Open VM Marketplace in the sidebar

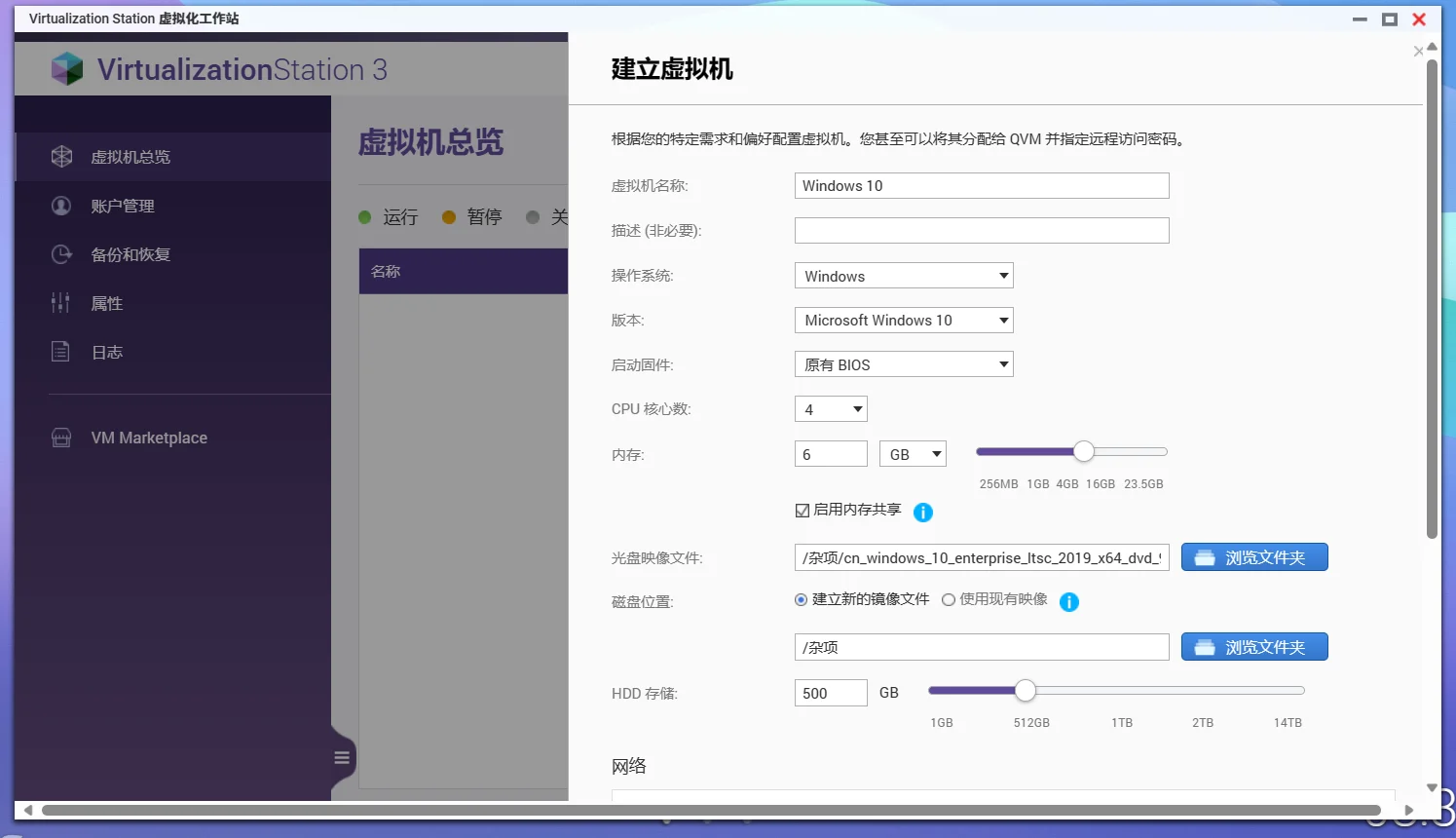(60, 438)
